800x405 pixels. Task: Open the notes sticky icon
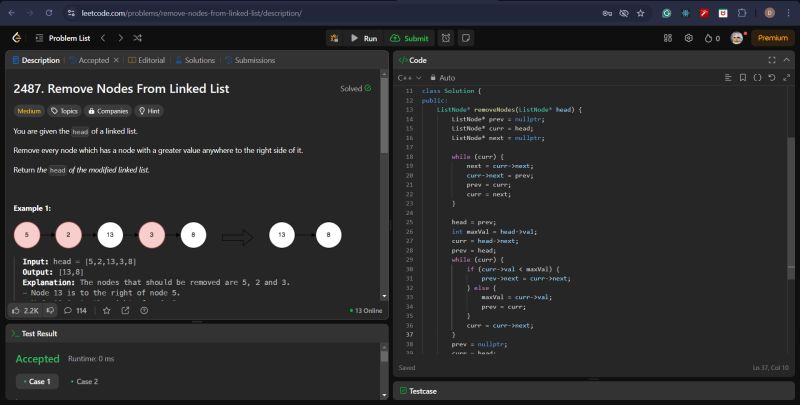(x=466, y=38)
